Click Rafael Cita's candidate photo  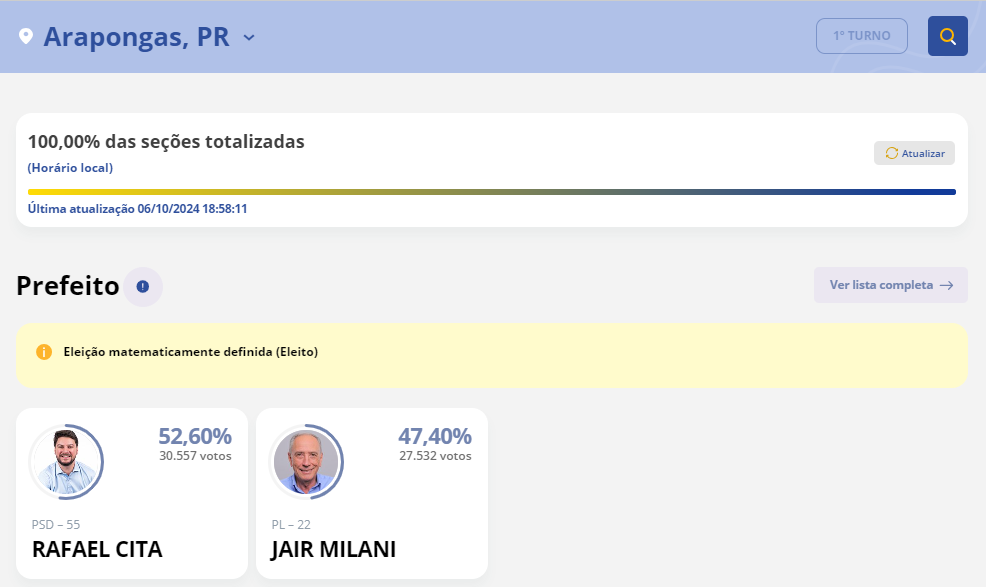click(66, 462)
